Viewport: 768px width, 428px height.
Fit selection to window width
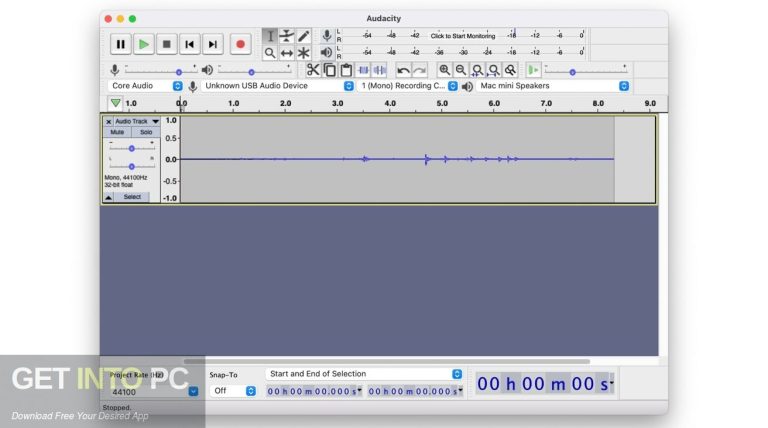(477, 70)
